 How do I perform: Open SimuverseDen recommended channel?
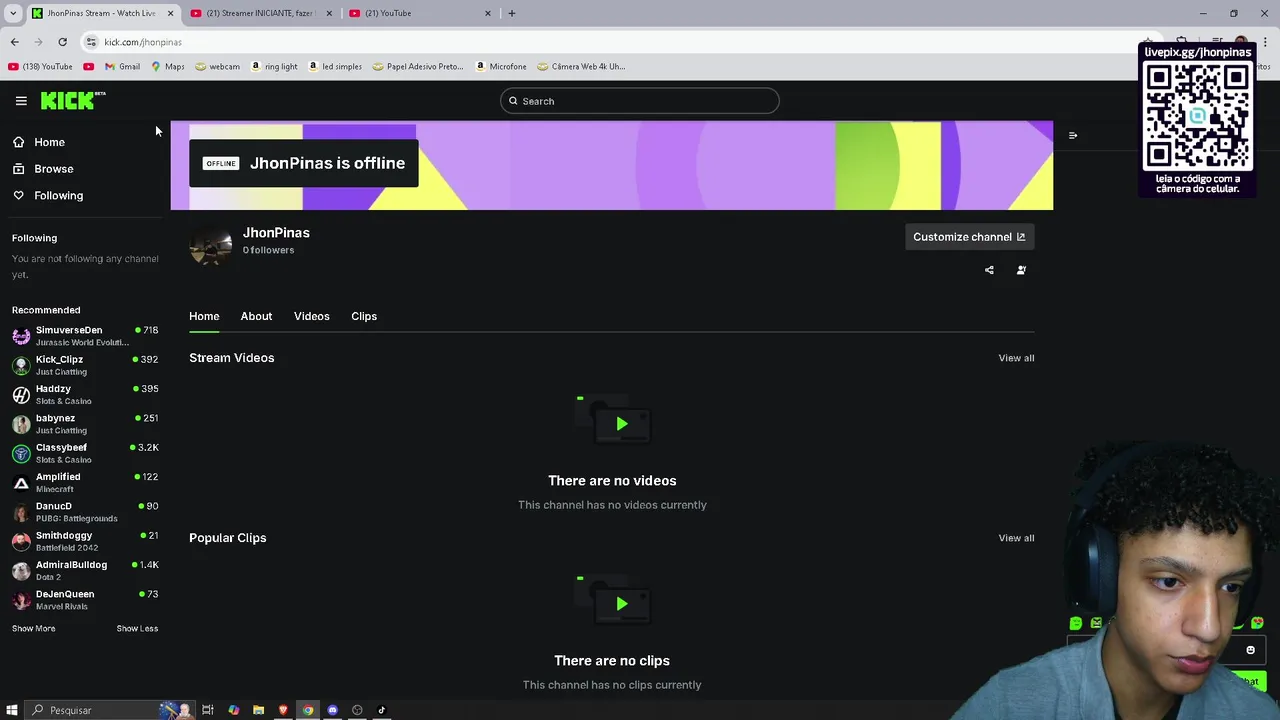tap(85, 336)
